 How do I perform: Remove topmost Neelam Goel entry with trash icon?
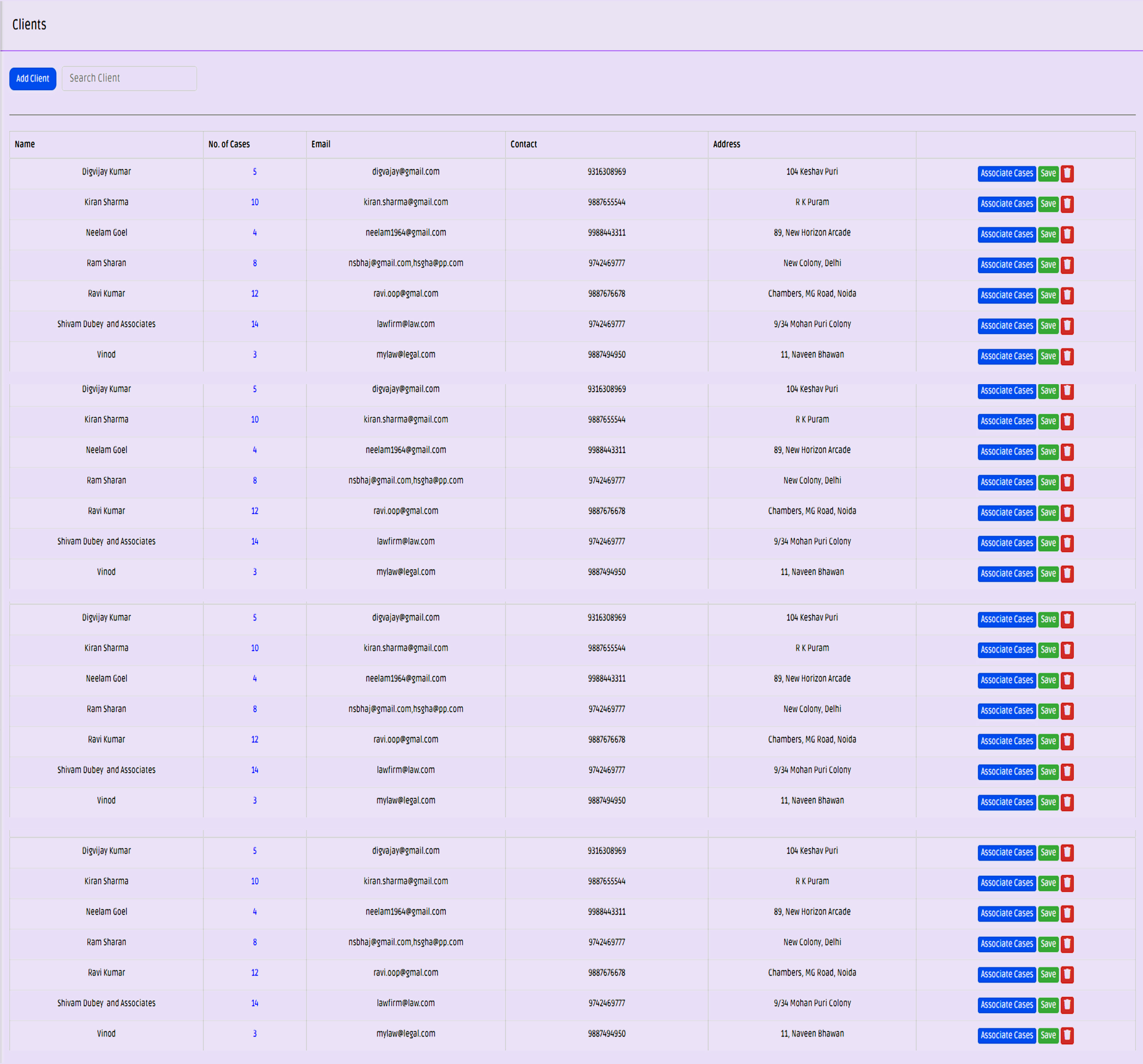(1067, 234)
